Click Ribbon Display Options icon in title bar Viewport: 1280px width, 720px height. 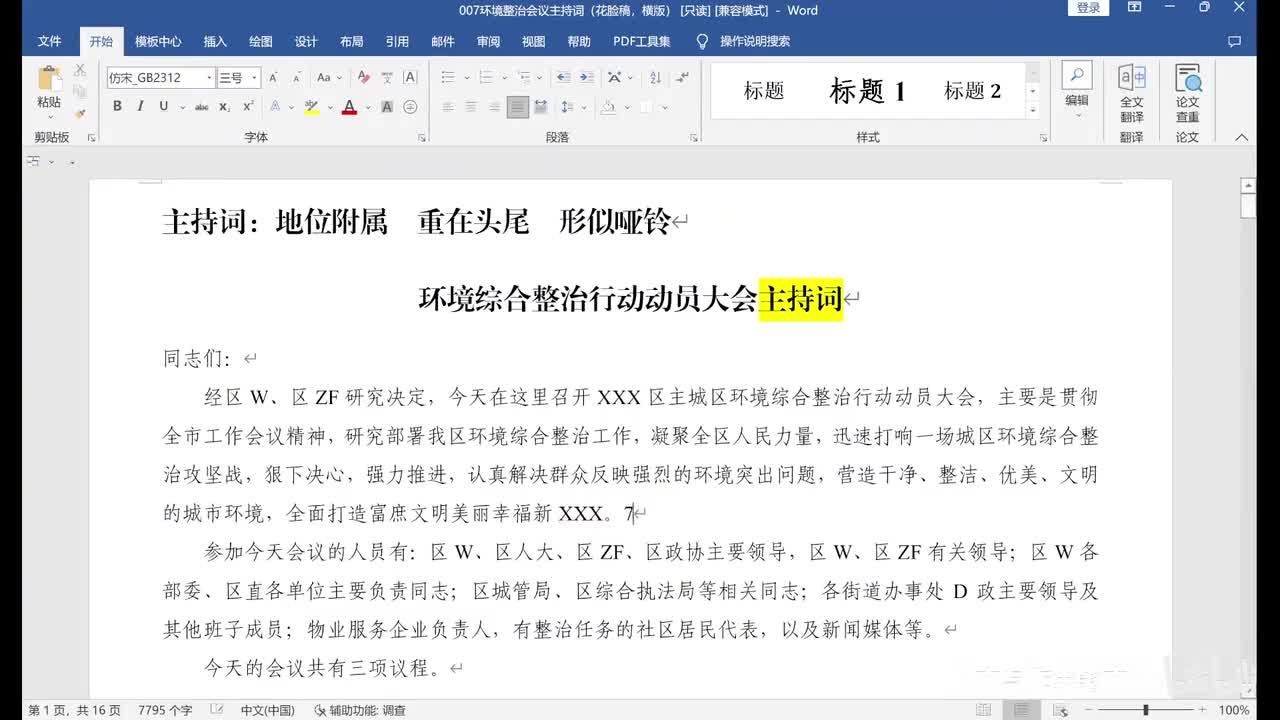click(1135, 9)
